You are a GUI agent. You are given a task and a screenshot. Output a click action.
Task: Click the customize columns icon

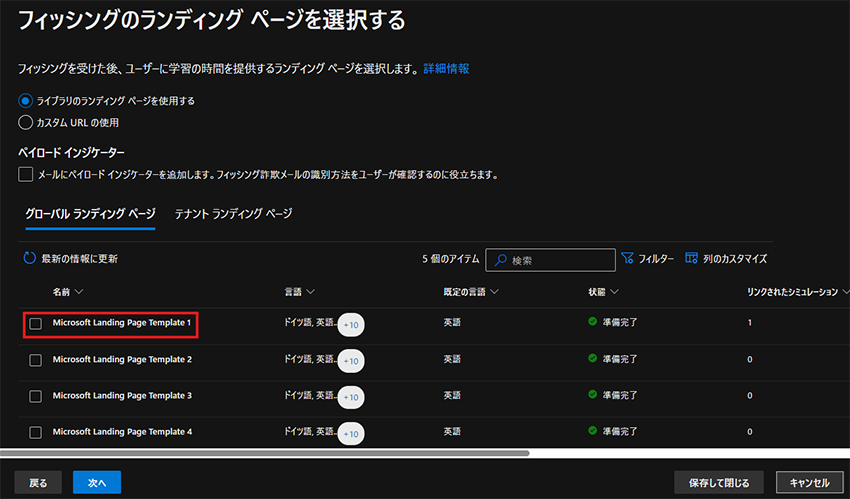[691, 258]
